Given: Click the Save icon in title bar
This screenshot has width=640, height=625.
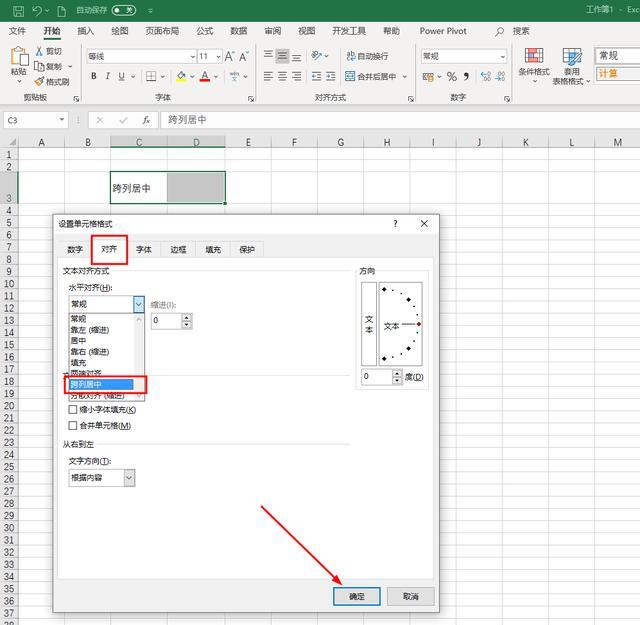Looking at the screenshot, I should coord(16,9).
